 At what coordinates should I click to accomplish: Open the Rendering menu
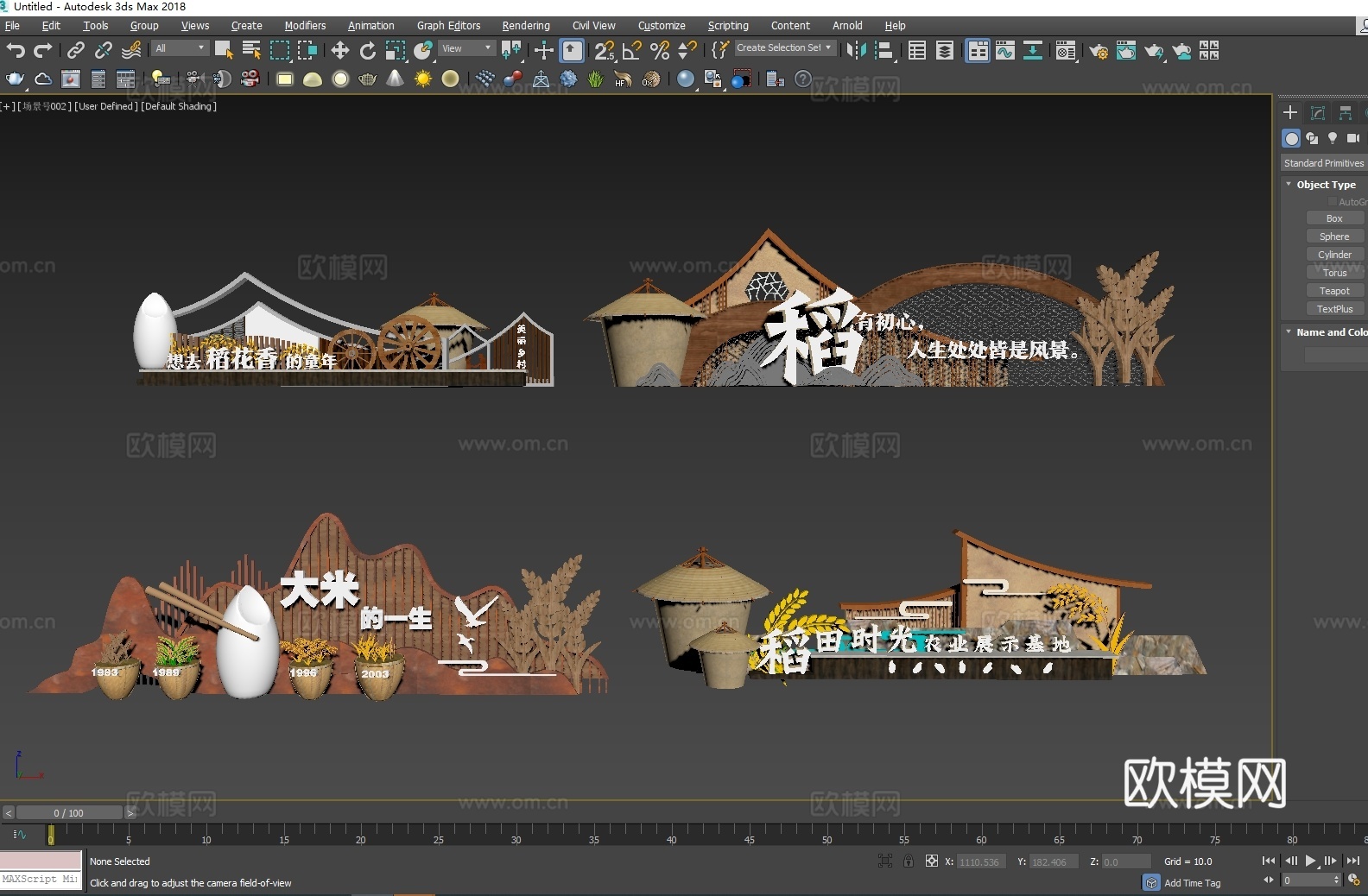[x=526, y=26]
